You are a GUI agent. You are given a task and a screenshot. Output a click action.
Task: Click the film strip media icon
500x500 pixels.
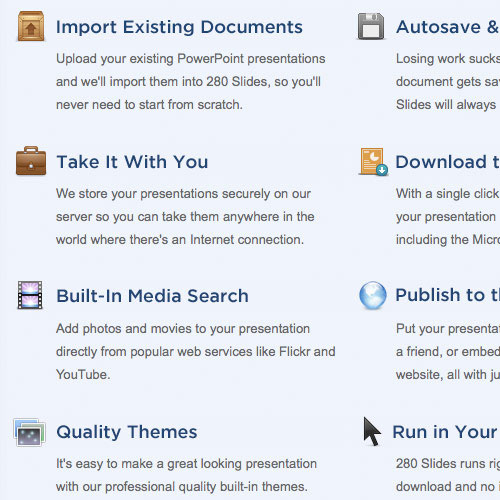(30, 295)
